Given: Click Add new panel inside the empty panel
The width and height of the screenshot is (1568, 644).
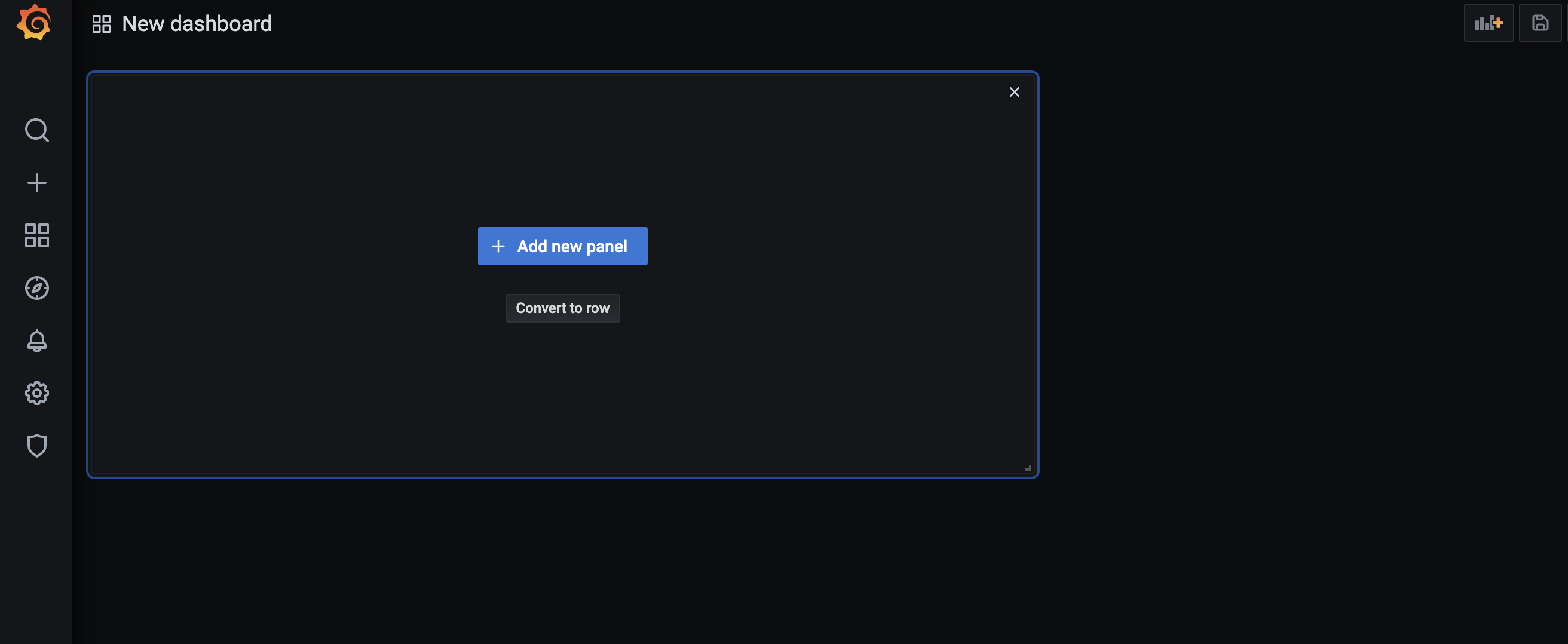Looking at the screenshot, I should coord(562,246).
